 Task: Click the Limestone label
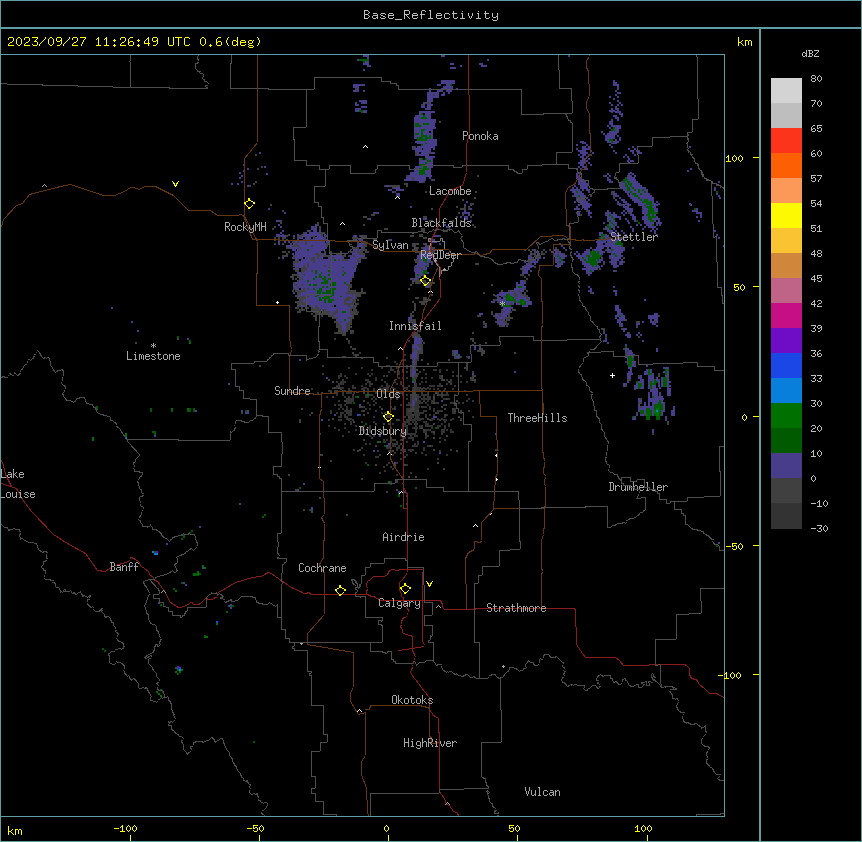click(153, 356)
